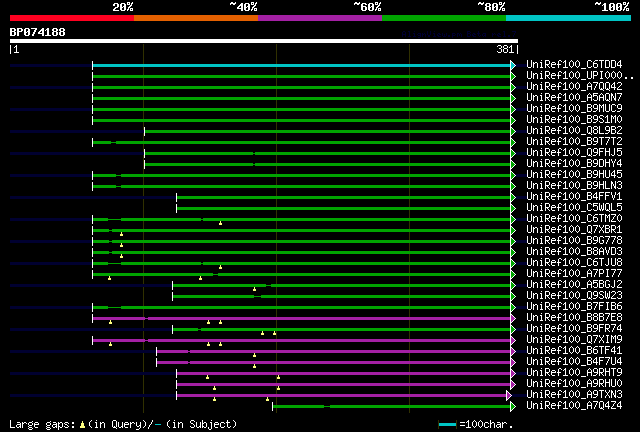Click the UniRef100_Q9SW23 label
640x432 pixels.
[x=574, y=296]
